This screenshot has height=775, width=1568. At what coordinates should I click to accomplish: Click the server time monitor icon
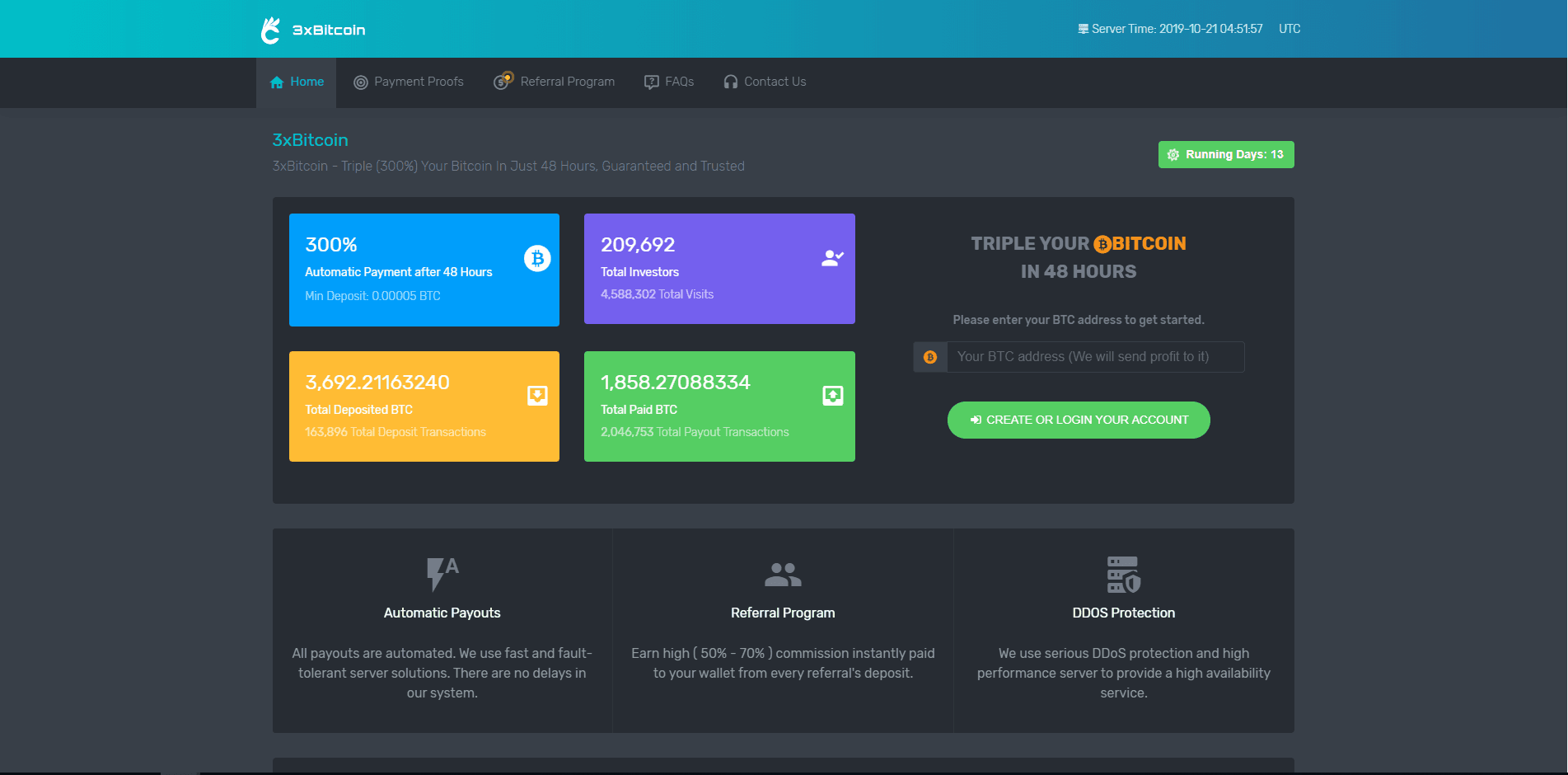tap(1083, 29)
